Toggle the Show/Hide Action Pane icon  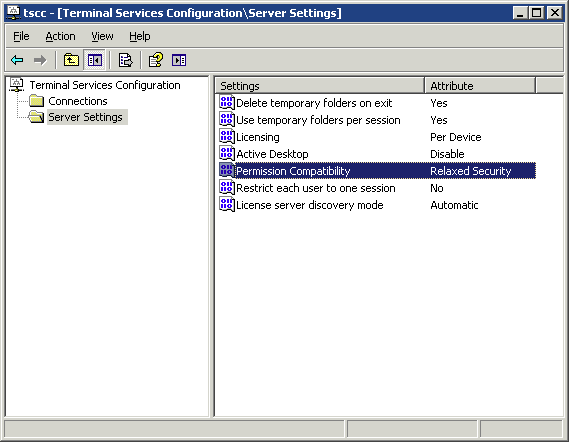tap(179, 60)
